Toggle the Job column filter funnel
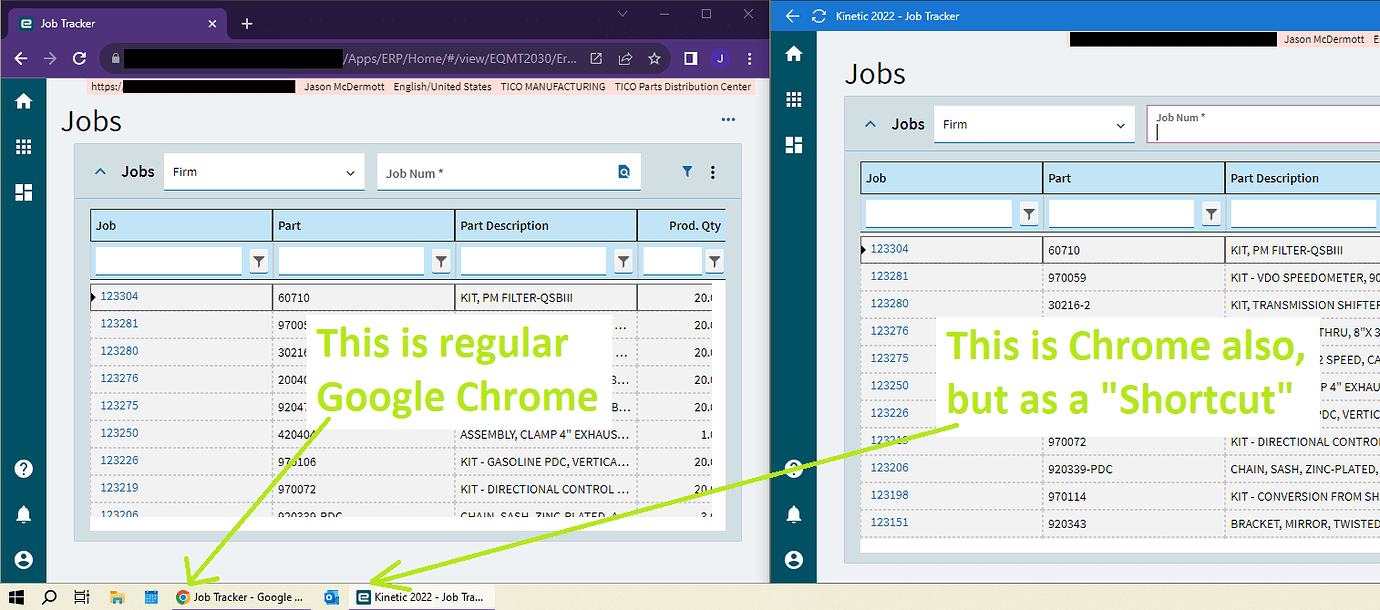 pos(258,260)
